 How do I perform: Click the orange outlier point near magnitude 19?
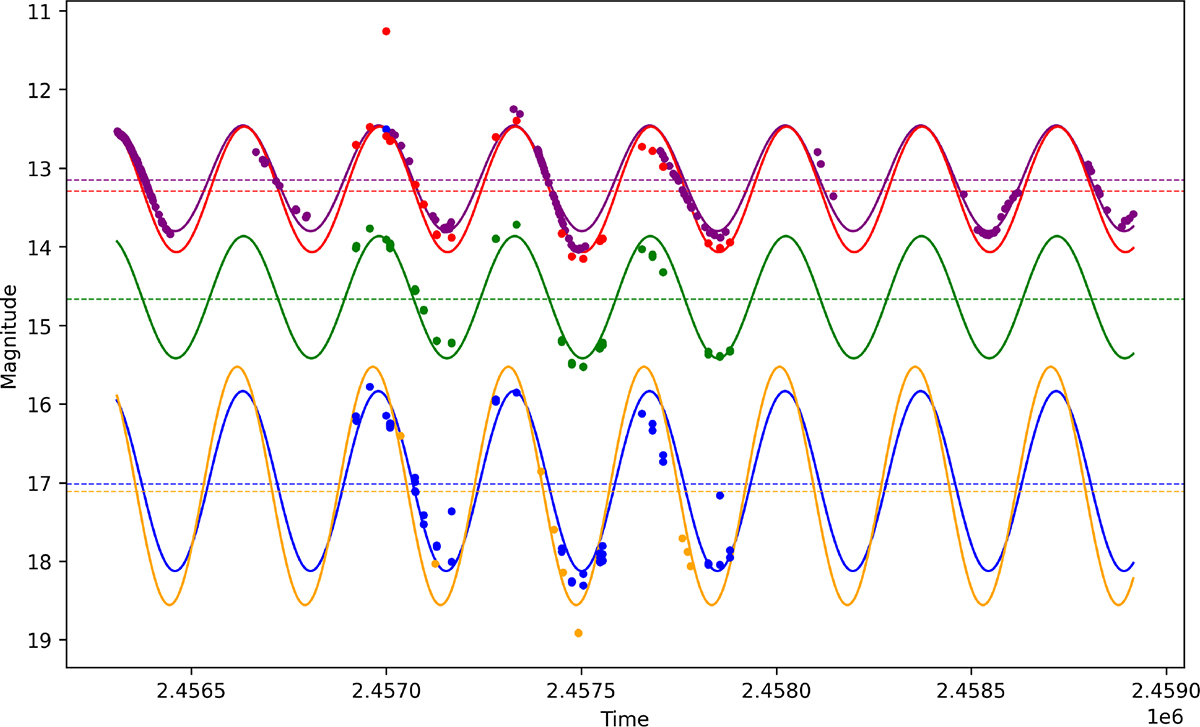[579, 633]
